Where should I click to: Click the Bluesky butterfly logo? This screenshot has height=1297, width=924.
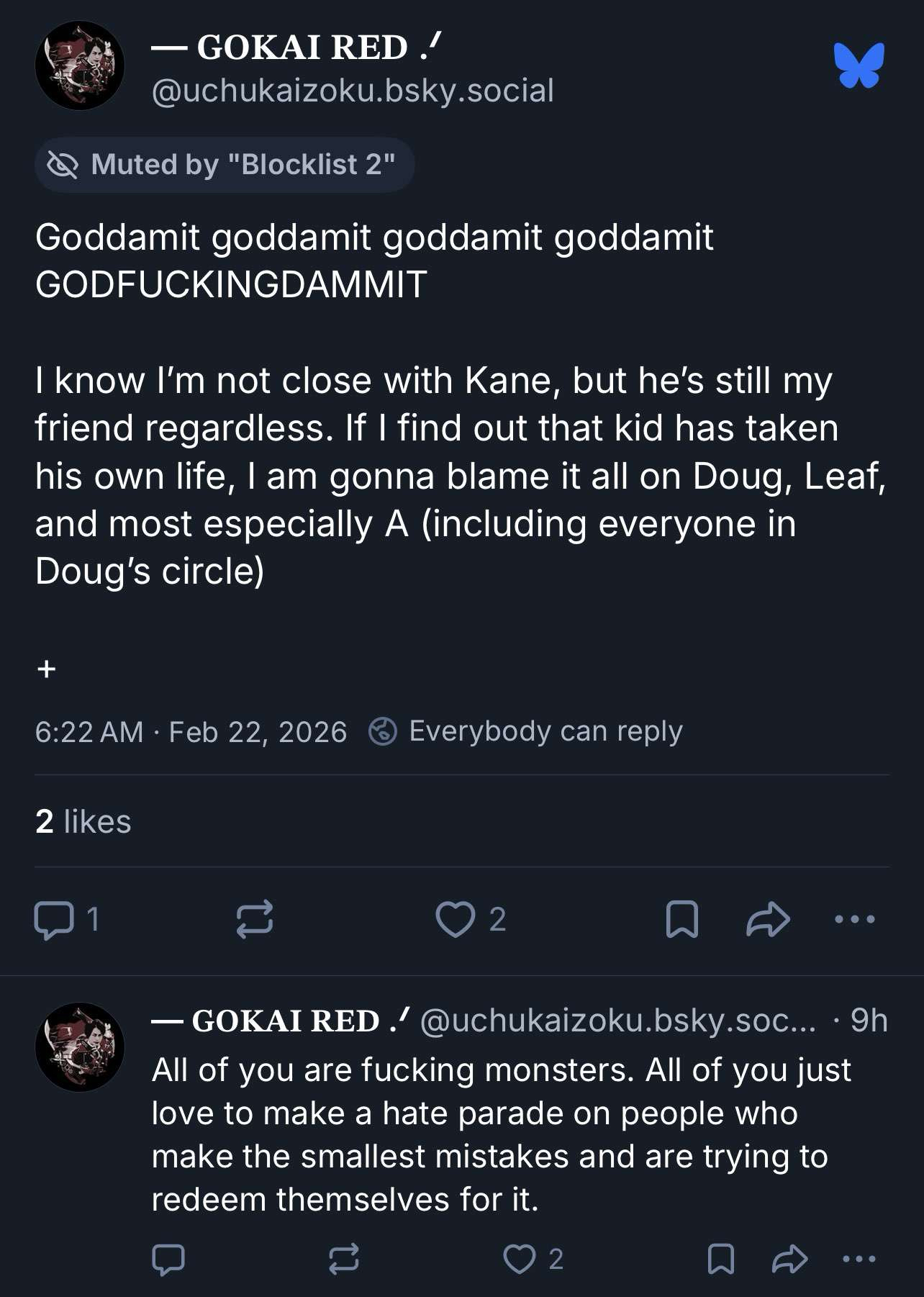click(x=859, y=65)
